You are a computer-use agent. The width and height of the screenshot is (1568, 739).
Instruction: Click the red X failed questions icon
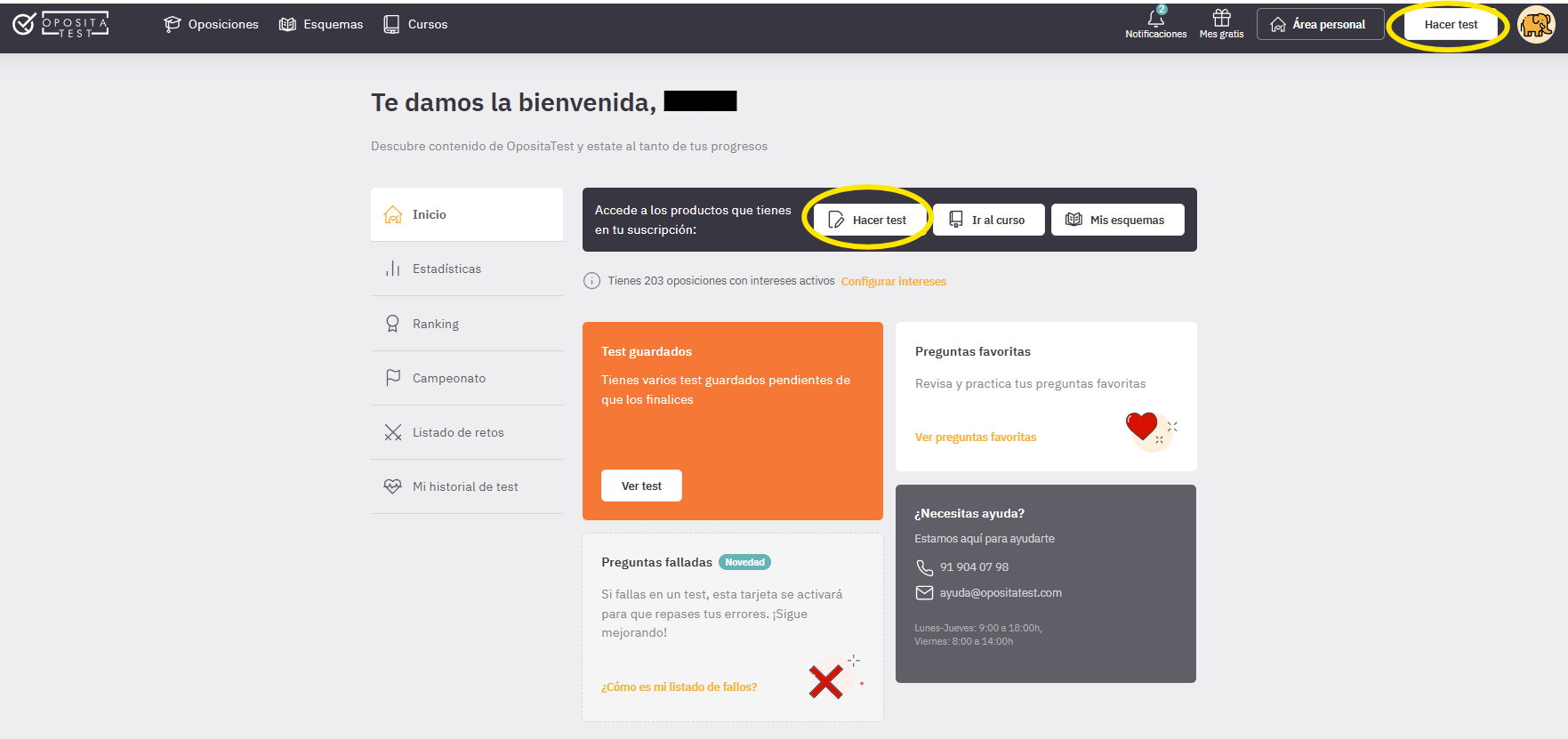pyautogui.click(x=825, y=682)
